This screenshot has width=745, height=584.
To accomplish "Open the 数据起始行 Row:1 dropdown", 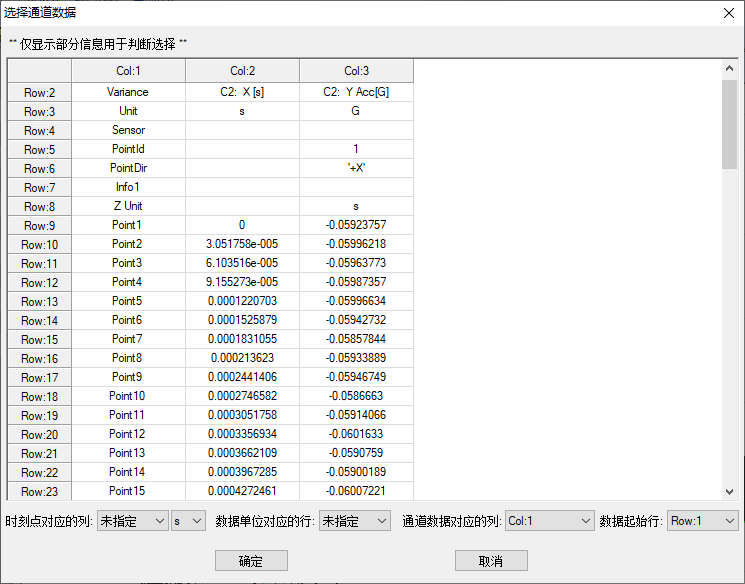I will 702,521.
